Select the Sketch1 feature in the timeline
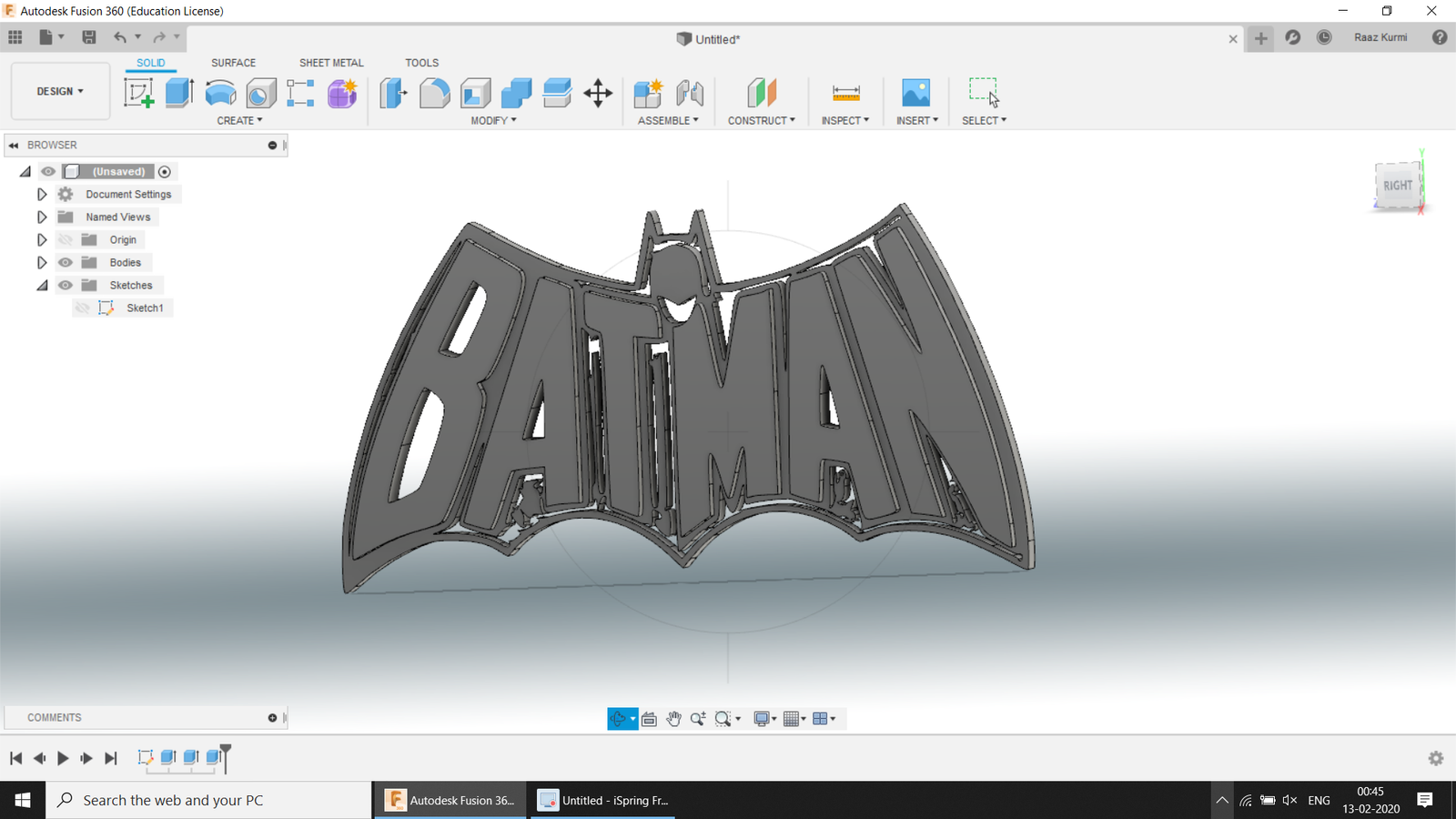The height and width of the screenshot is (819, 1456). [145, 757]
